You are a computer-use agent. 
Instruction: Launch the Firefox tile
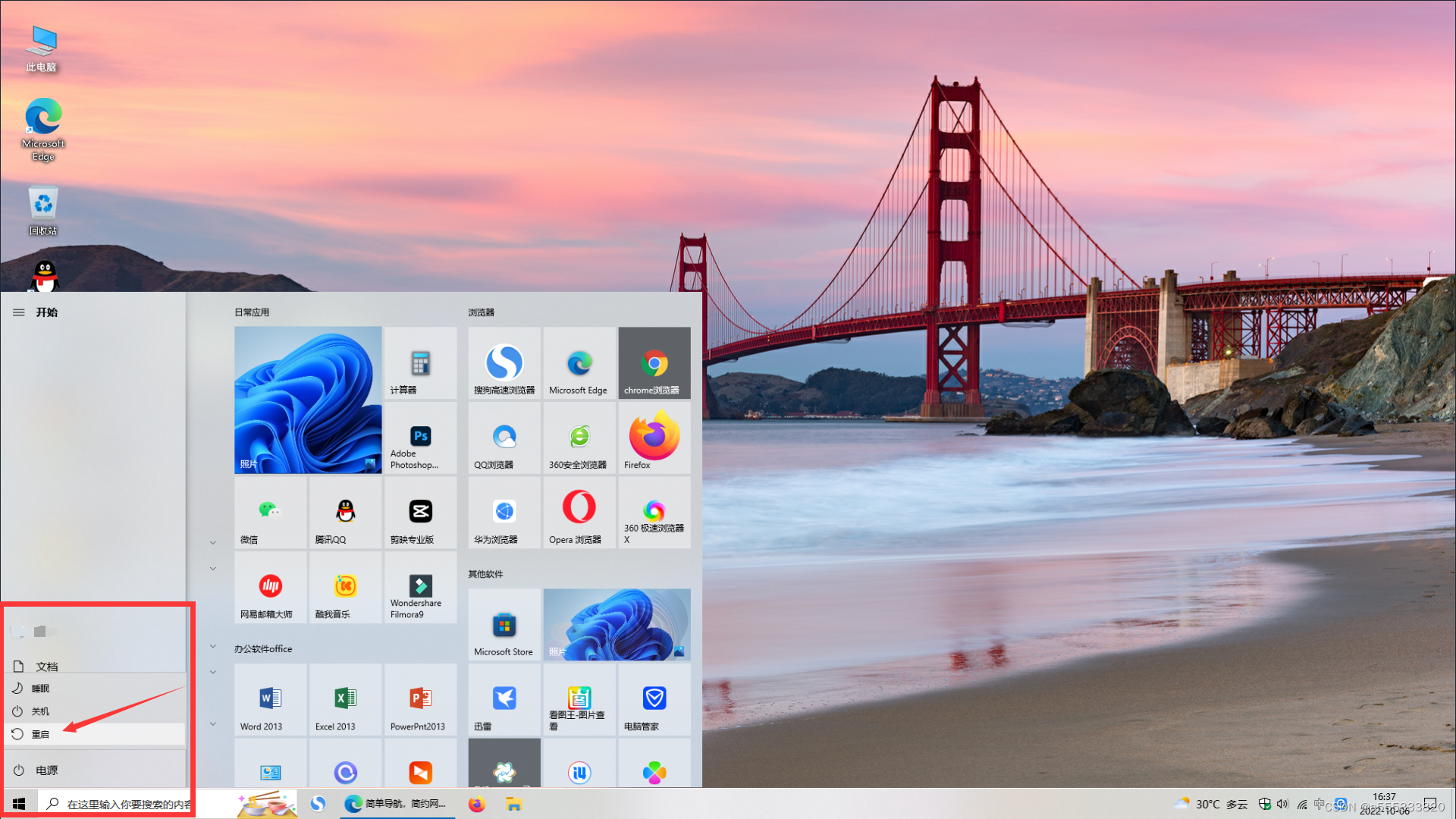pos(654,438)
